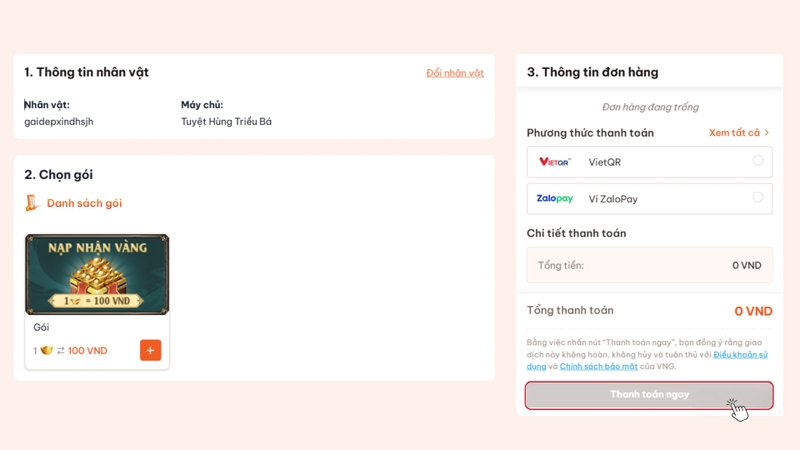800x450 pixels.
Task: Click the 1. Thông tin nhân vật heading
Action: click(x=86, y=72)
